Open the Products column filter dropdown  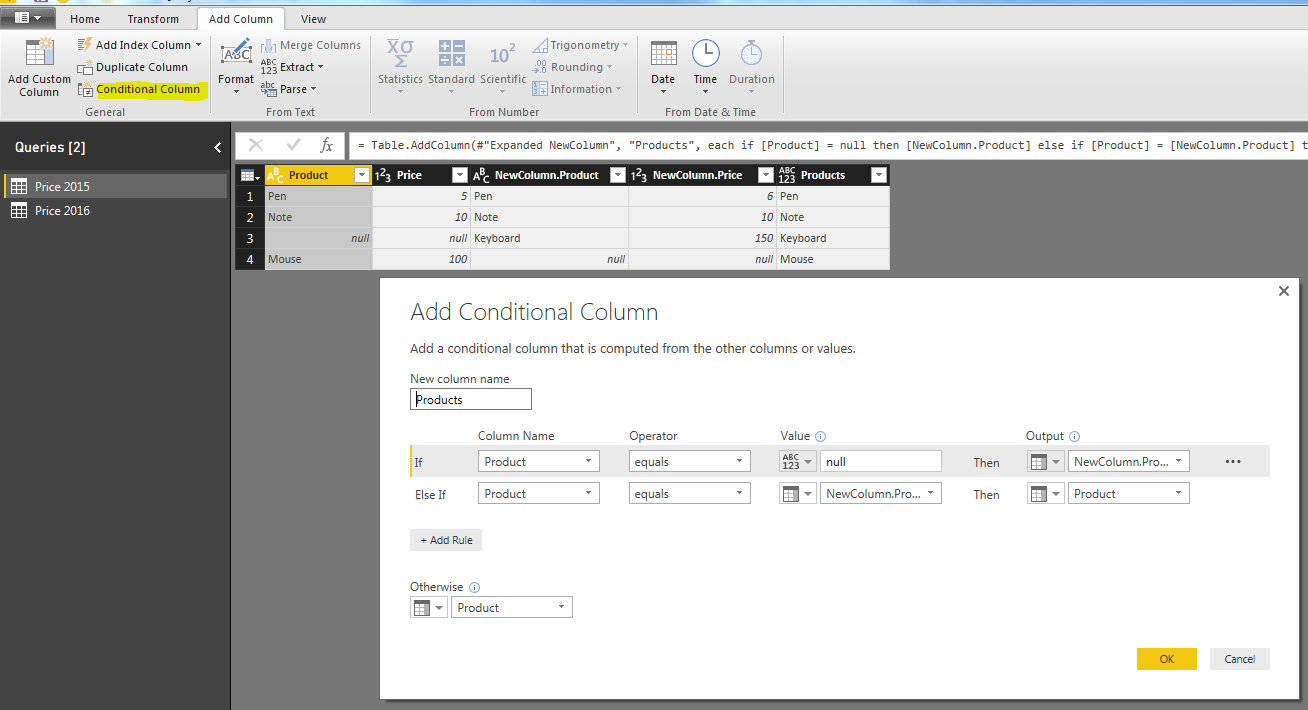click(x=879, y=175)
